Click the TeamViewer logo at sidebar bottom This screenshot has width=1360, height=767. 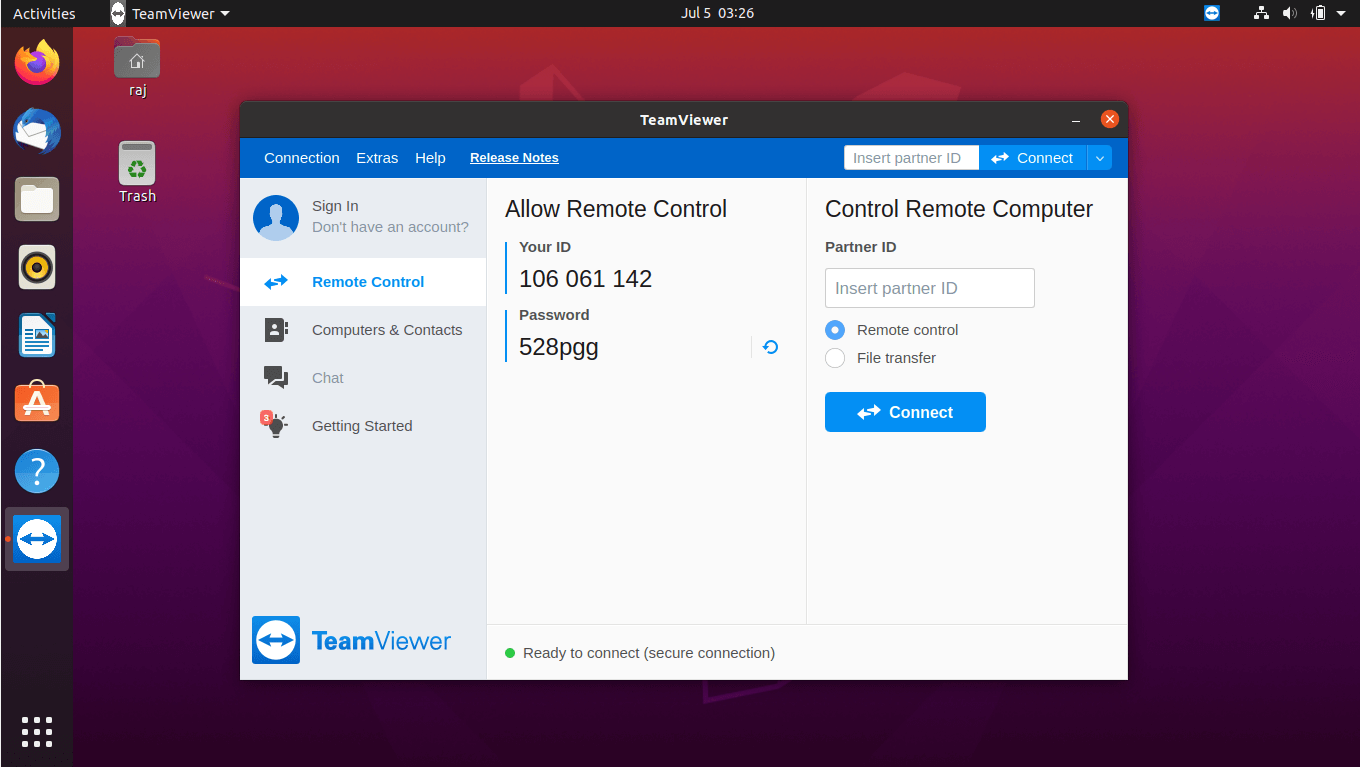click(351, 640)
